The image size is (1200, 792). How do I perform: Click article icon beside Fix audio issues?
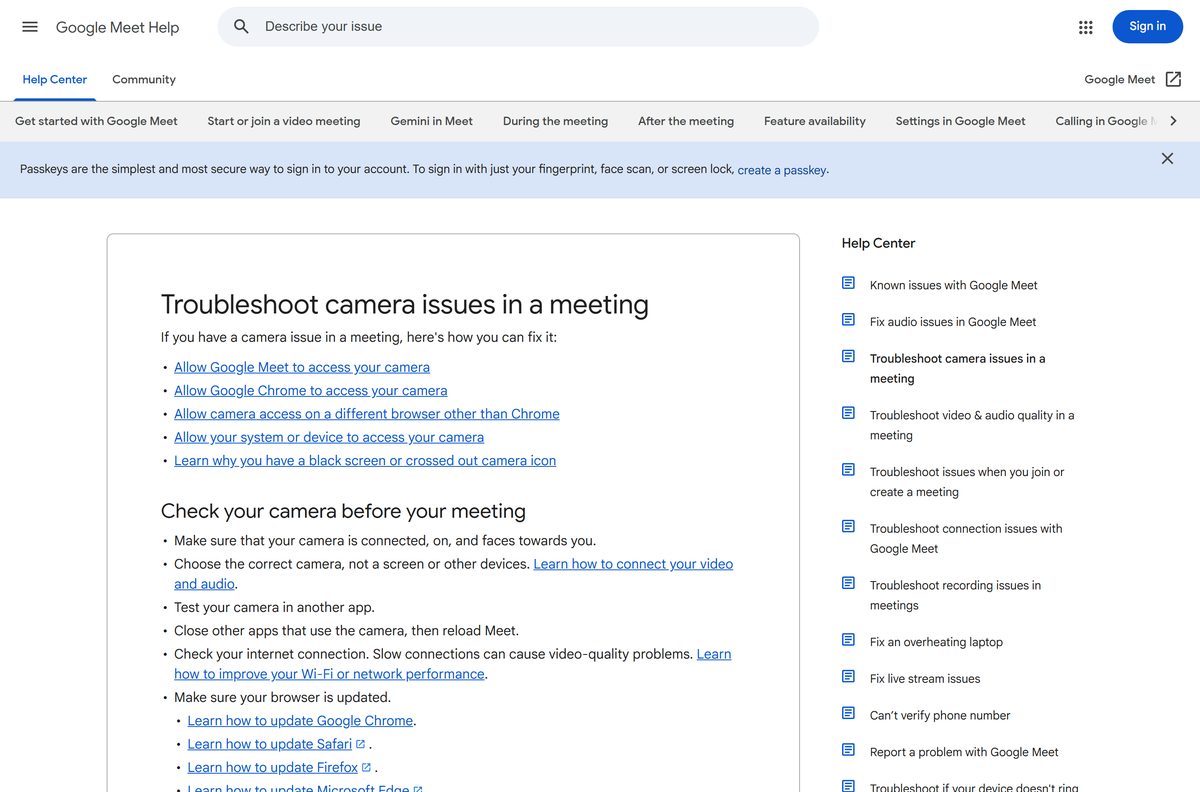(848, 320)
